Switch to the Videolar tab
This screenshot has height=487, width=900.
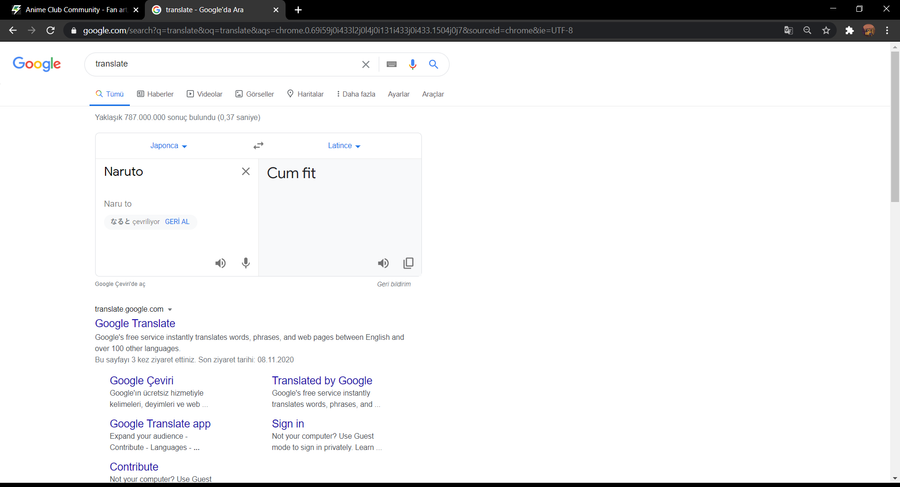(x=204, y=94)
